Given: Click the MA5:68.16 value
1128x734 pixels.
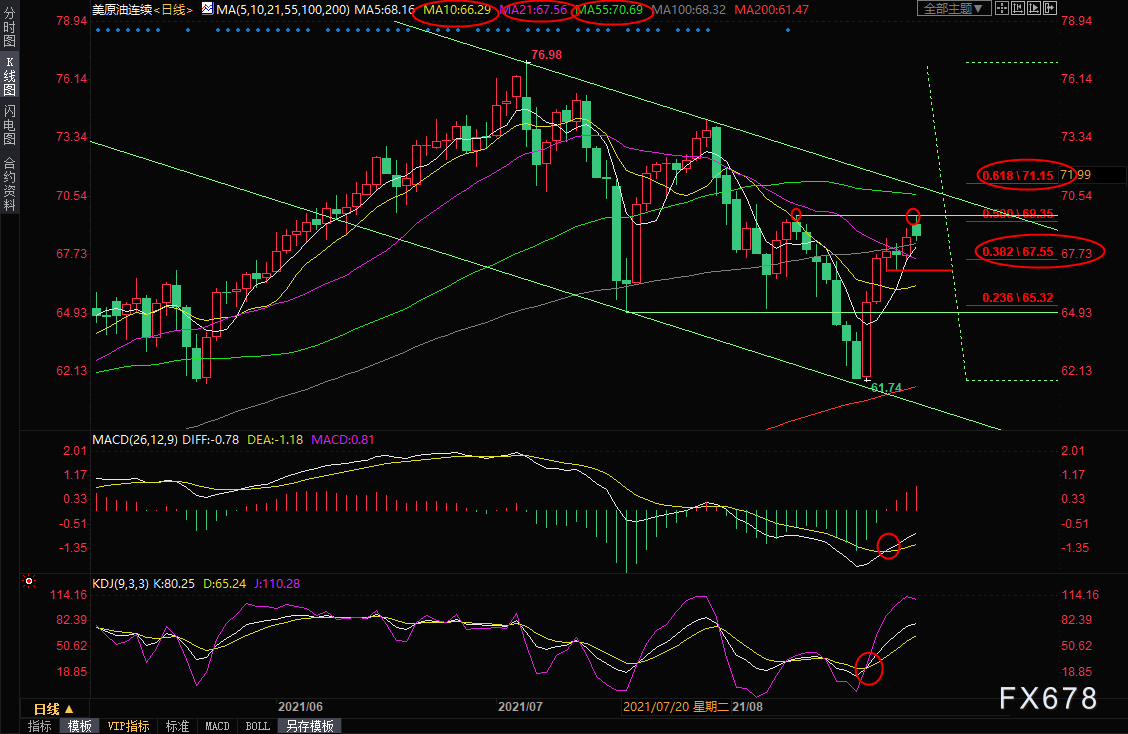Looking at the screenshot, I should click(385, 10).
